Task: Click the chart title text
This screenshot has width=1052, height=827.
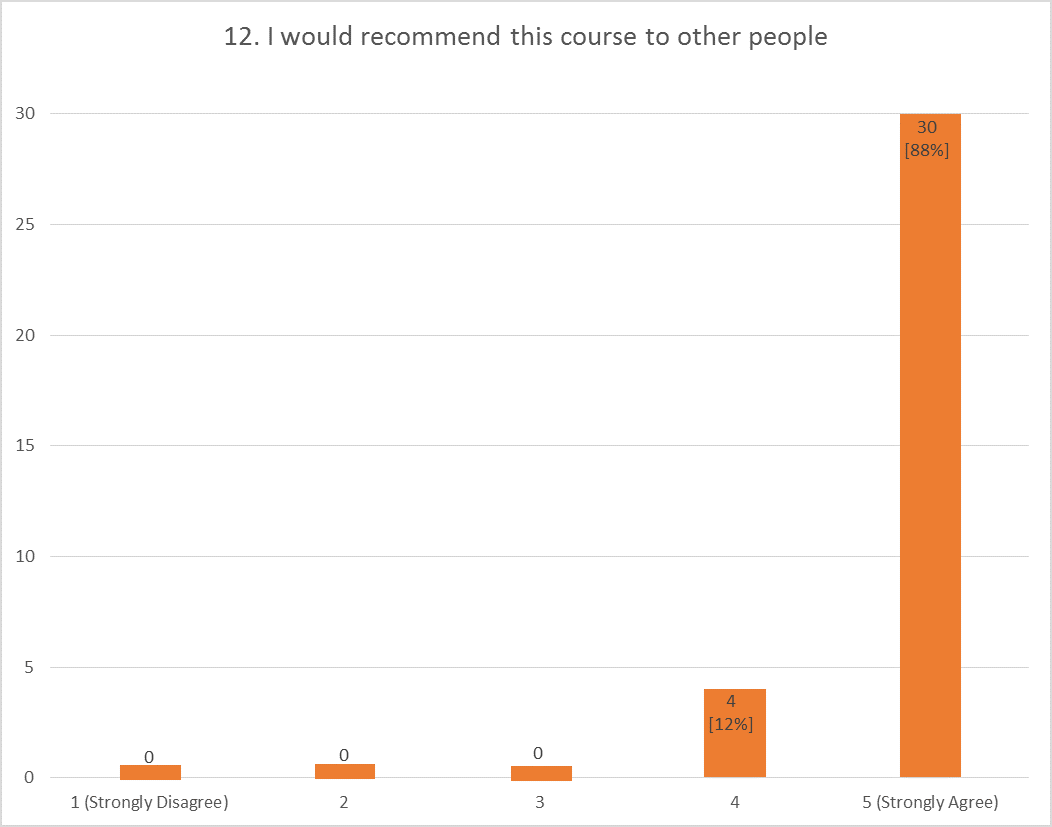Action: pyautogui.click(x=525, y=37)
